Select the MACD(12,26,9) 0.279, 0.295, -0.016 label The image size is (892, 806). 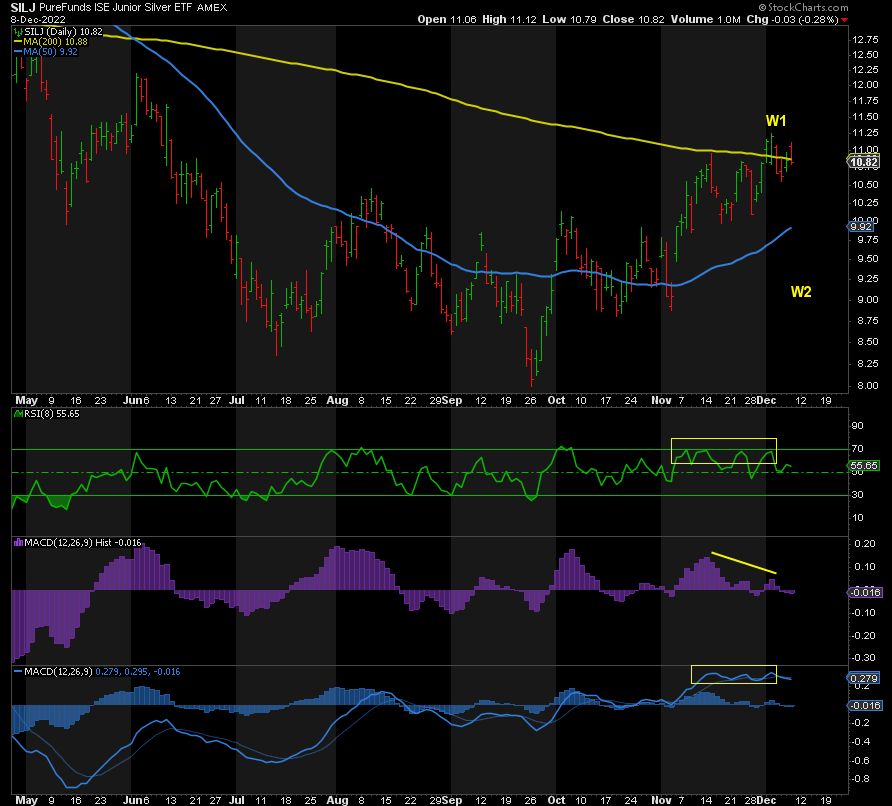(102, 672)
